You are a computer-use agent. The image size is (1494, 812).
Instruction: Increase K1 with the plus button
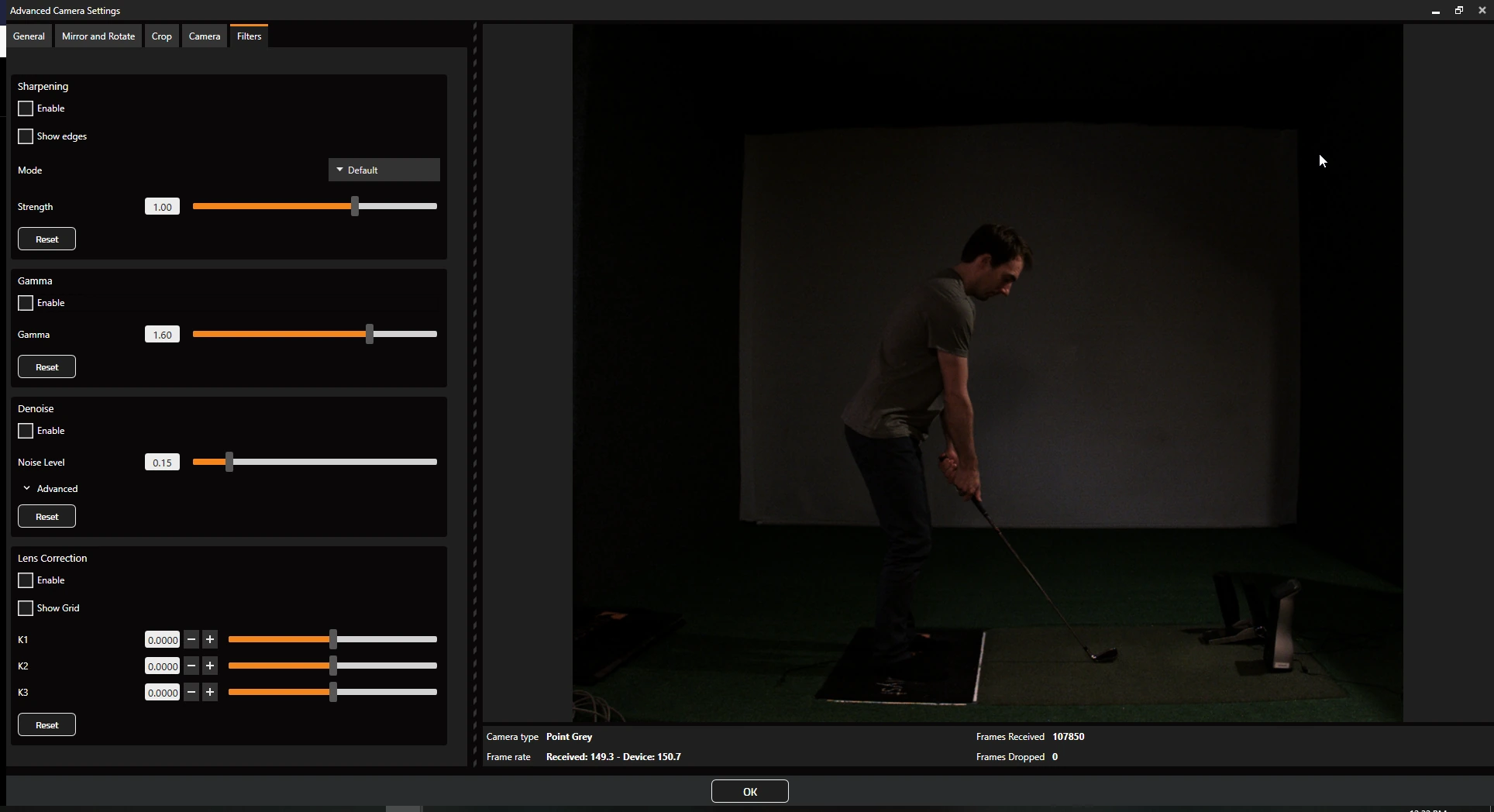click(210, 640)
